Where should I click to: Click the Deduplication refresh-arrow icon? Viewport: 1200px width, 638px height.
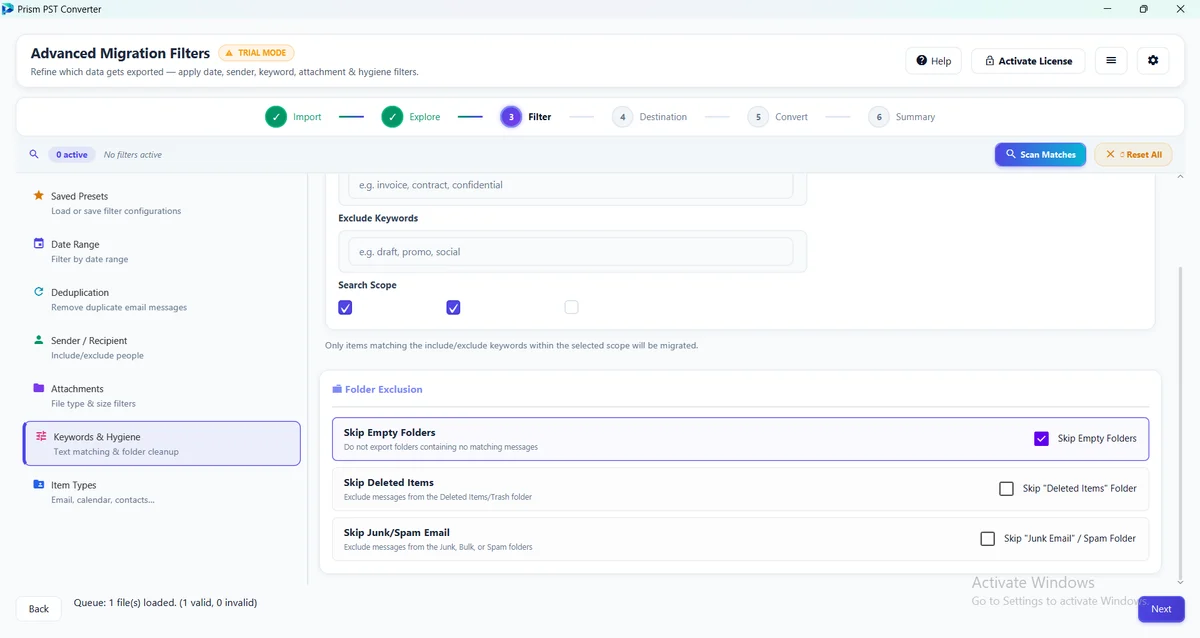pyautogui.click(x=39, y=292)
